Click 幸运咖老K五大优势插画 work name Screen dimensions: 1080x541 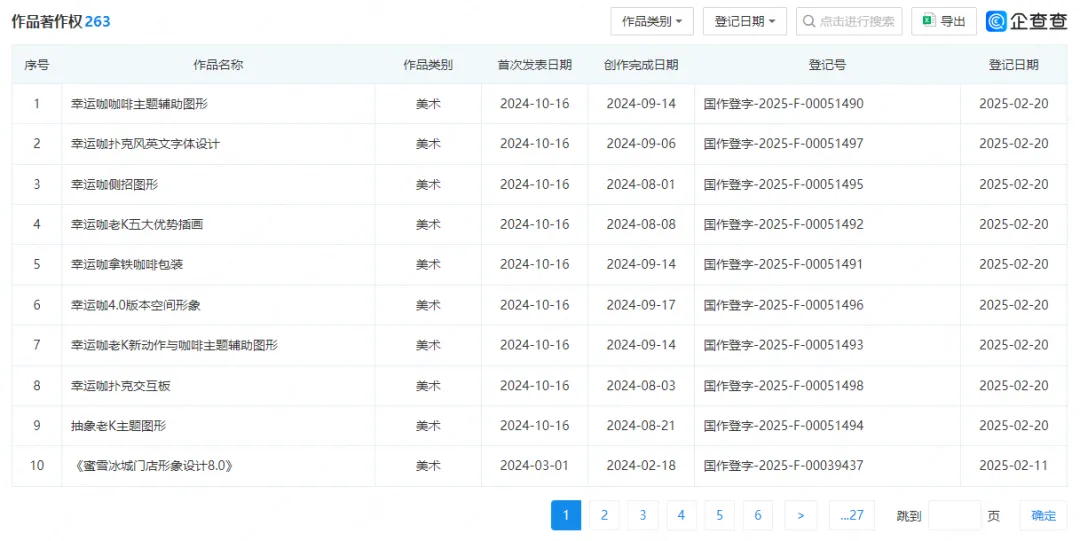pos(137,224)
